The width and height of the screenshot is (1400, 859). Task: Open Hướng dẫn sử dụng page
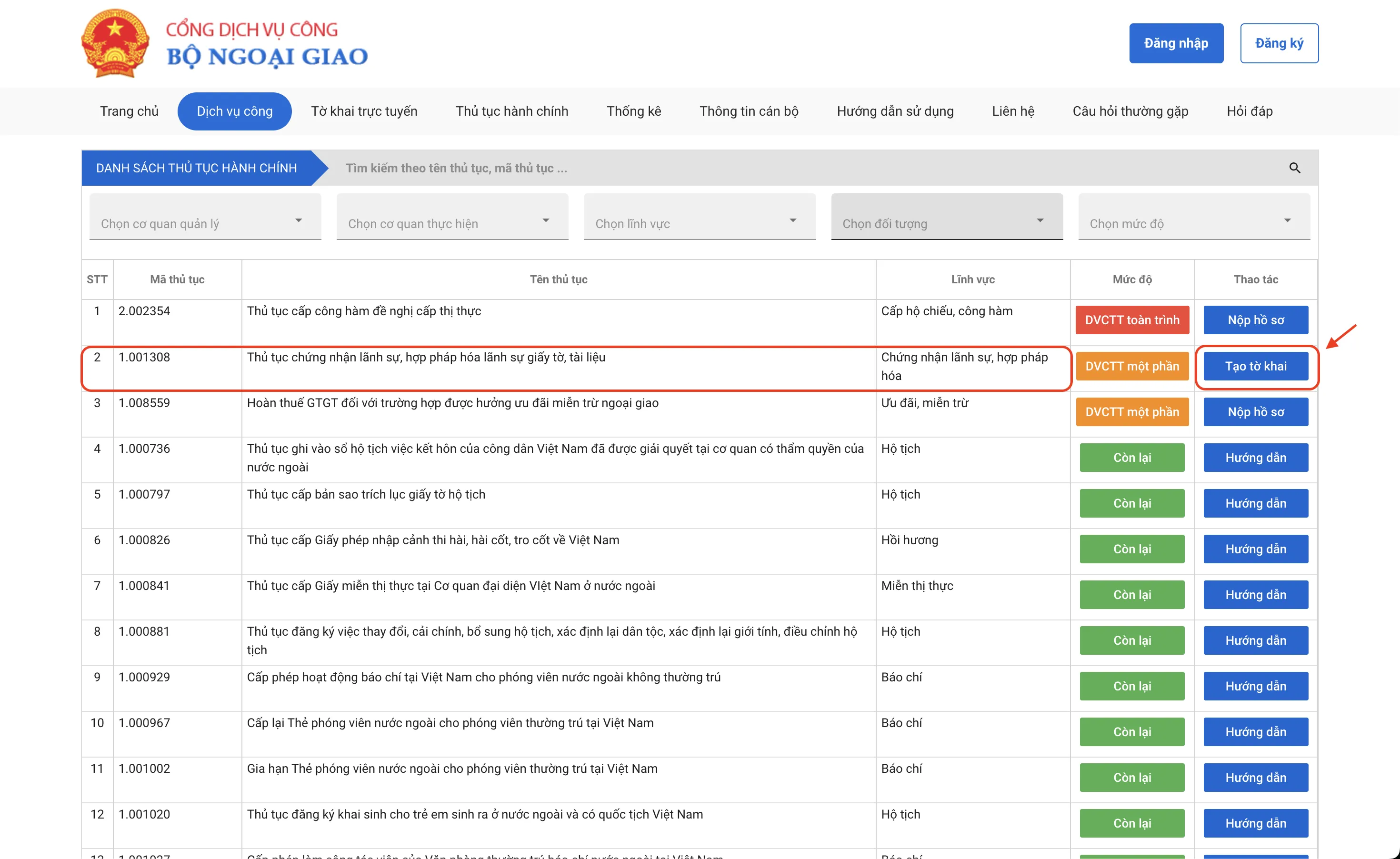[x=895, y=111]
